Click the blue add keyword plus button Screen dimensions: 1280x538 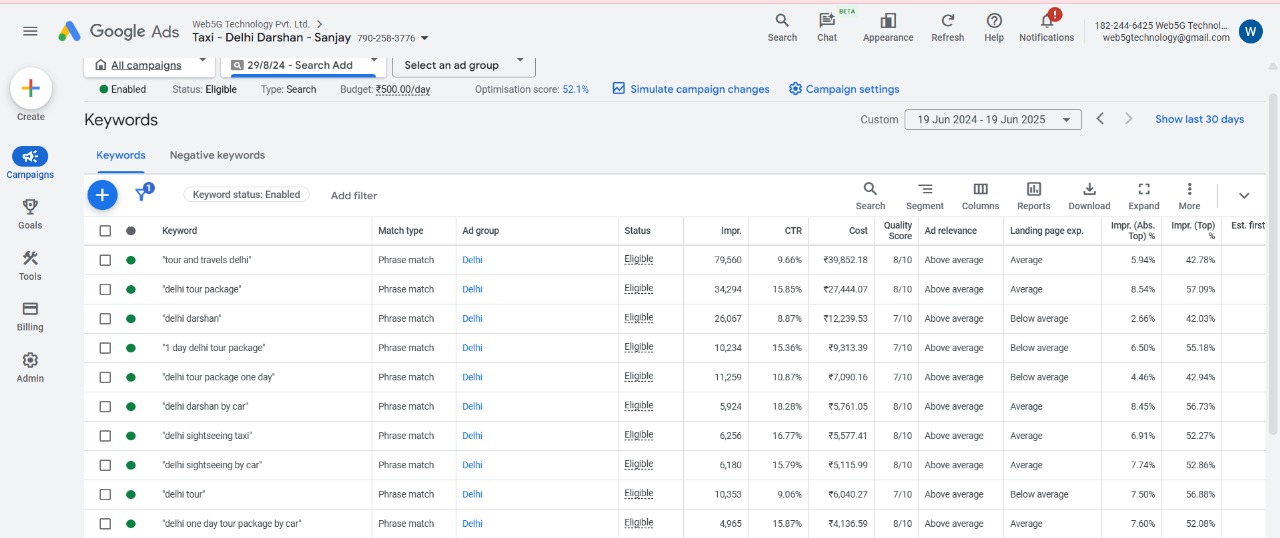pos(102,195)
